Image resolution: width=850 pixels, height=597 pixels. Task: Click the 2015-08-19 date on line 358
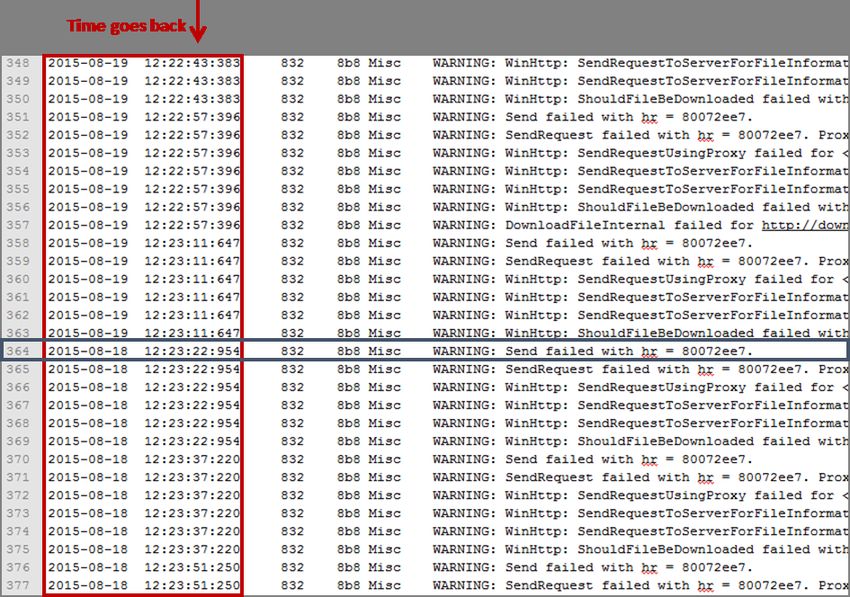click(87, 243)
